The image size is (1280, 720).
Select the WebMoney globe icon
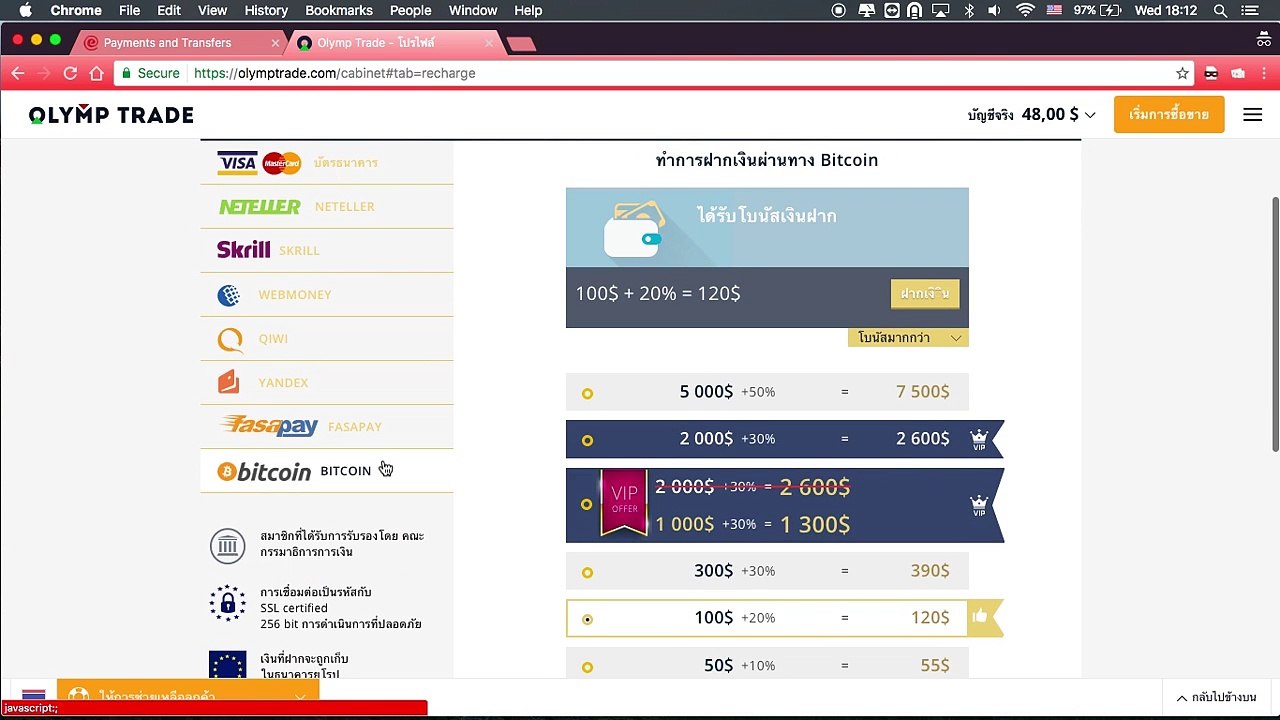click(x=229, y=295)
